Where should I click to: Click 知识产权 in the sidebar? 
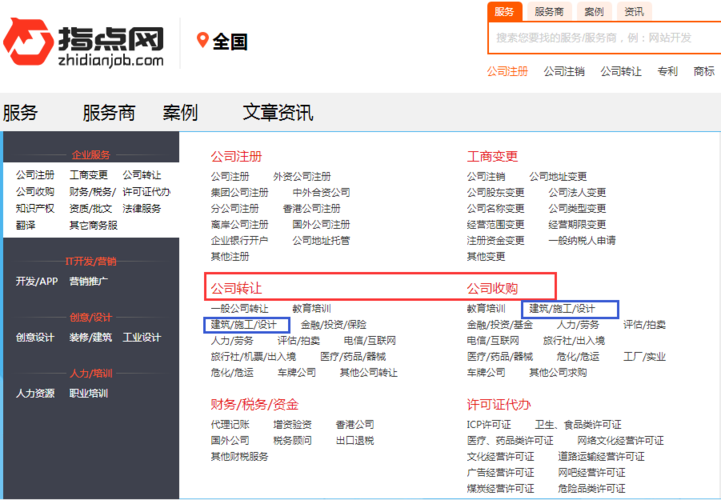click(35, 208)
